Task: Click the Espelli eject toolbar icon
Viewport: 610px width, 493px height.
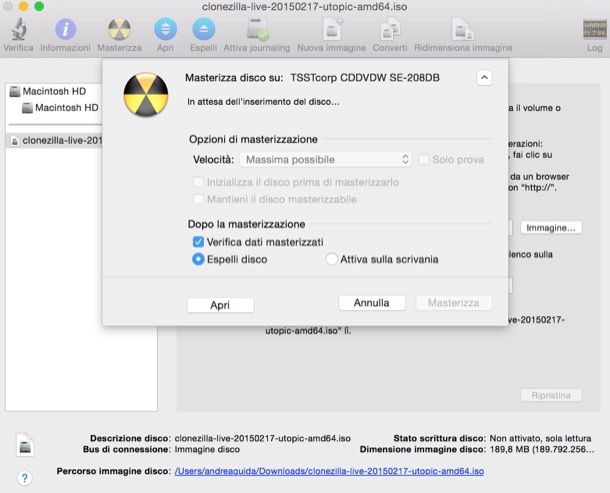Action: point(203,30)
